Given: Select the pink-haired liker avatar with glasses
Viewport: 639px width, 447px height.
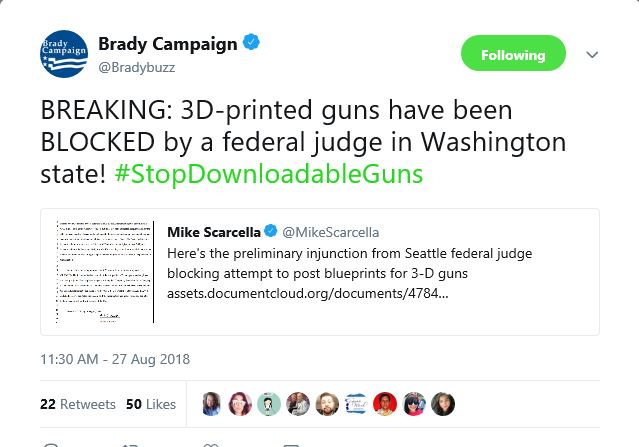Looking at the screenshot, I should [x=240, y=404].
